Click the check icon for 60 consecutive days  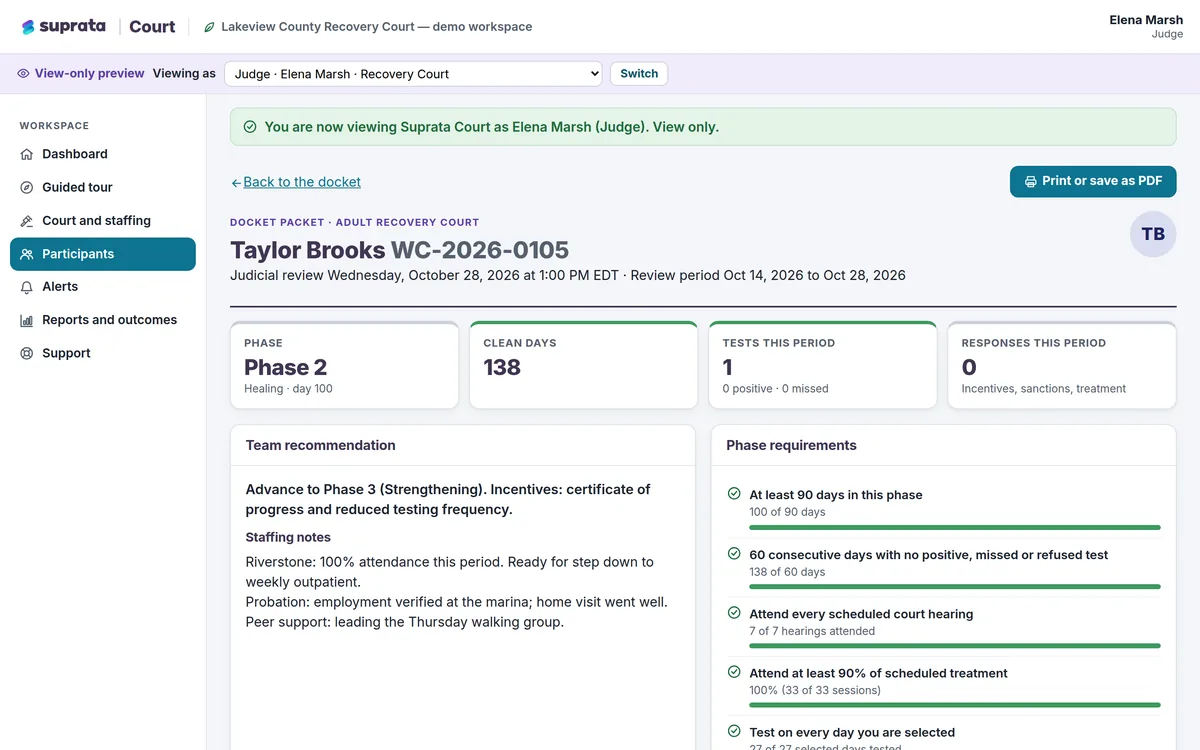734,554
